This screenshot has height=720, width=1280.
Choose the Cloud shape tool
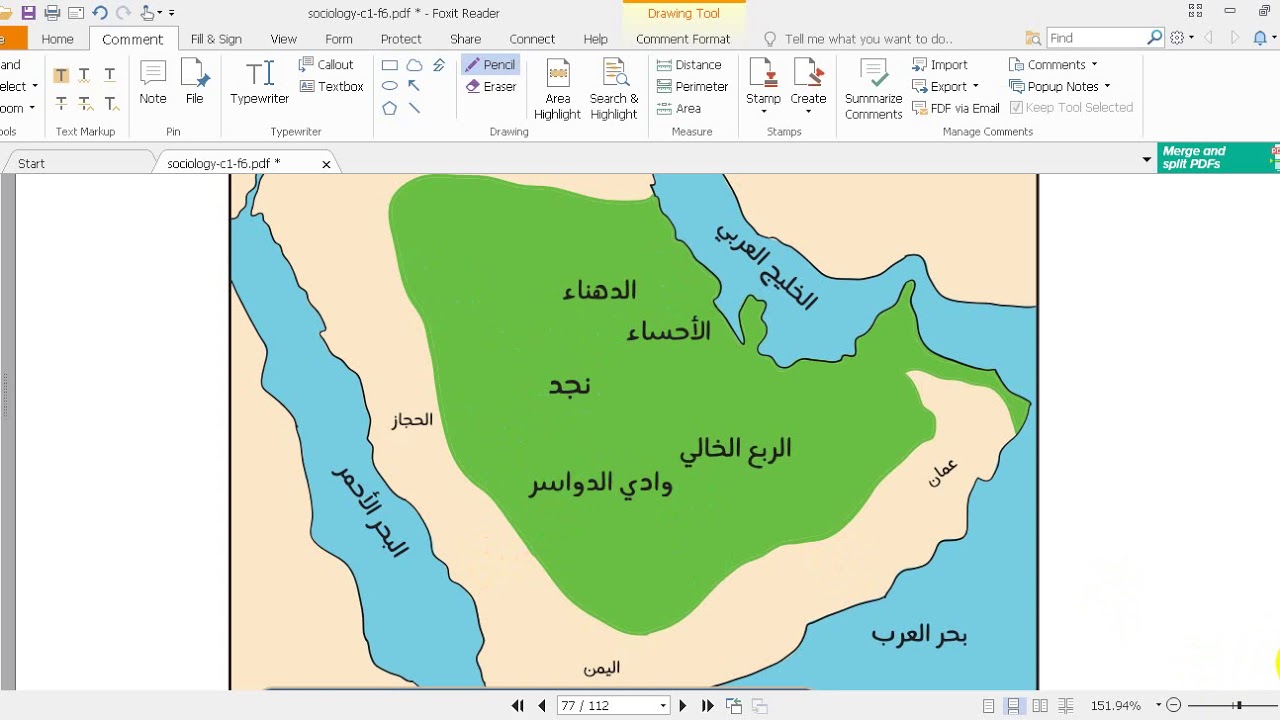[414, 65]
